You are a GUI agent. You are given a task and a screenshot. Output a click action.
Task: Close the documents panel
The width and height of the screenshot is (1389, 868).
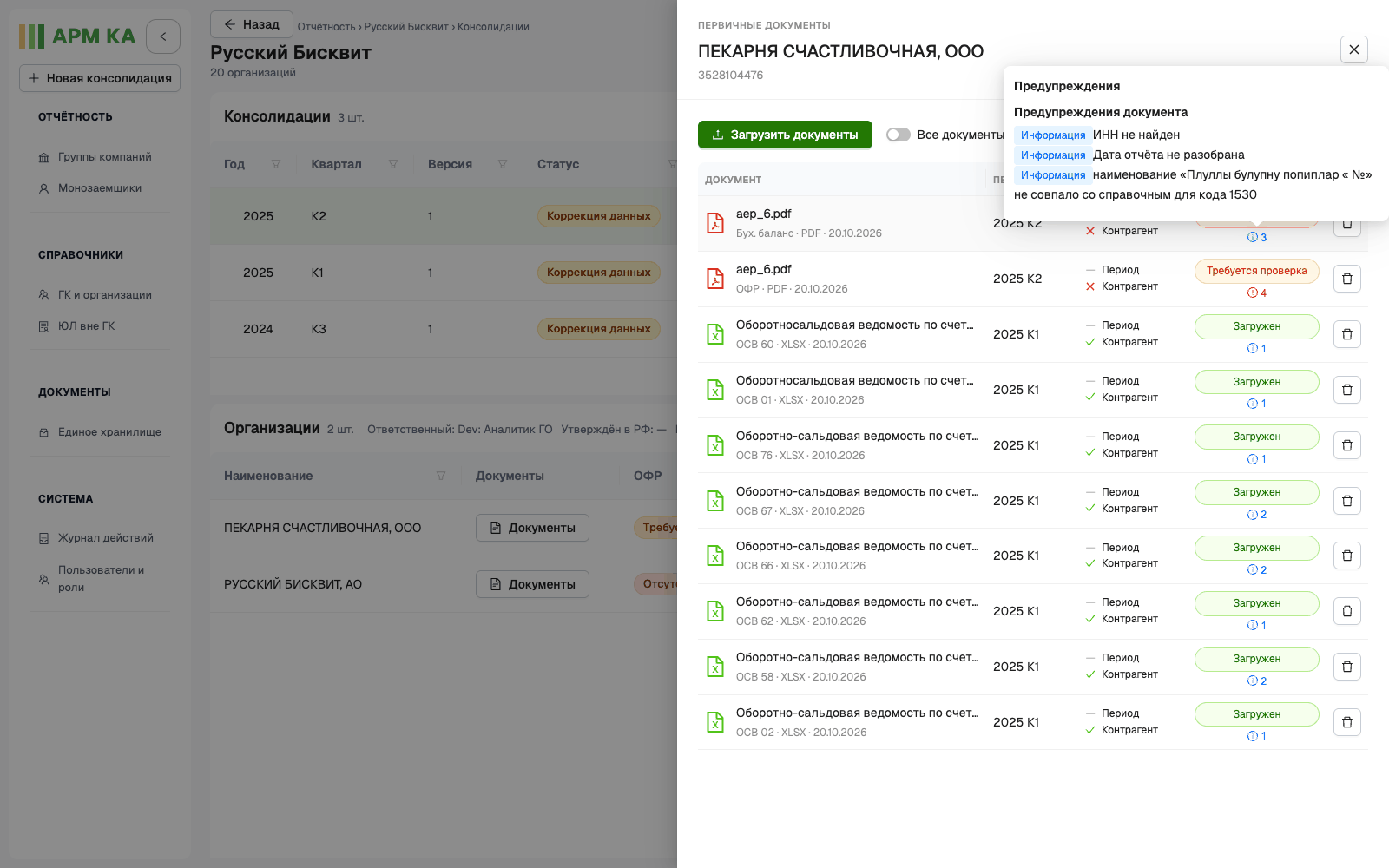coord(1353,49)
